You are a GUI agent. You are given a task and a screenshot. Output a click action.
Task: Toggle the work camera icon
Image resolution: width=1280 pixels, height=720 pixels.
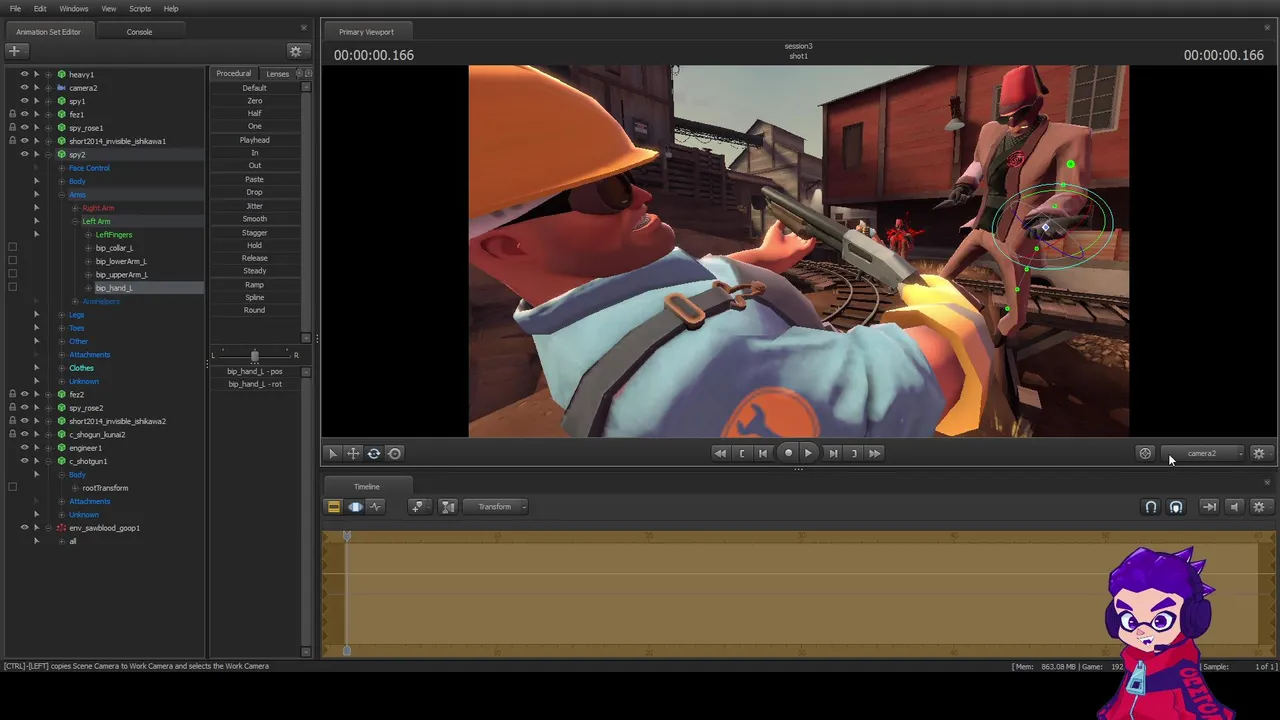(1145, 453)
